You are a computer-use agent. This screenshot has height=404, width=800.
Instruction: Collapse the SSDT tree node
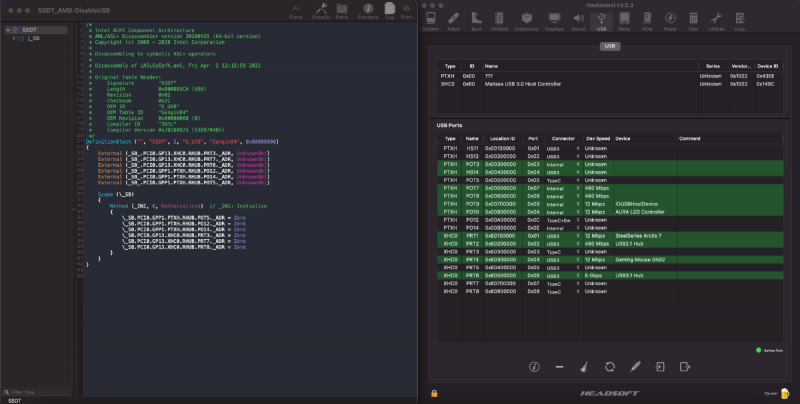pos(6,31)
